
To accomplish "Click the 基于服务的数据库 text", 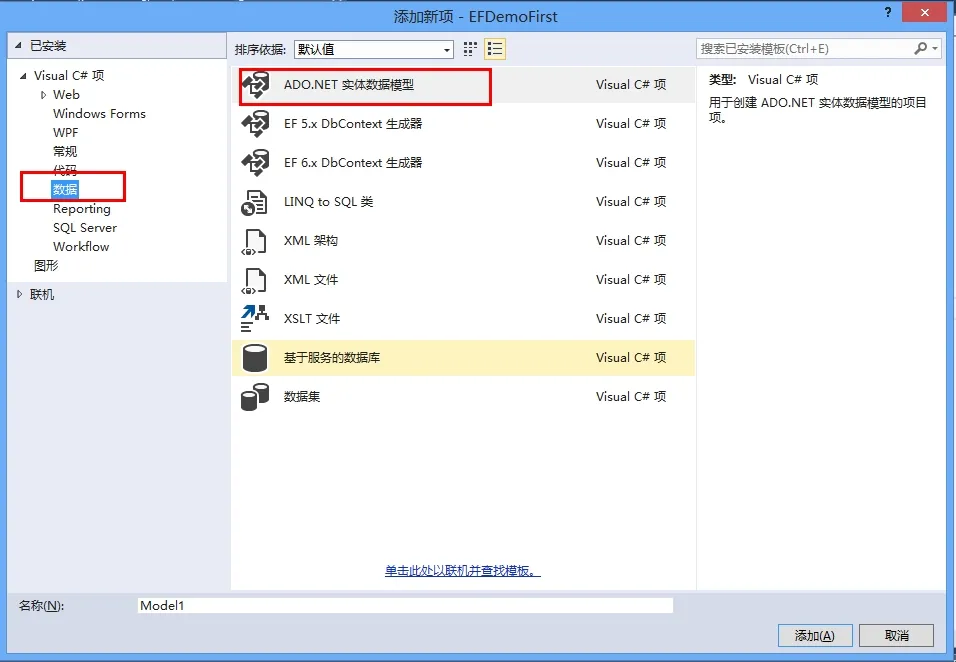I will click(332, 358).
